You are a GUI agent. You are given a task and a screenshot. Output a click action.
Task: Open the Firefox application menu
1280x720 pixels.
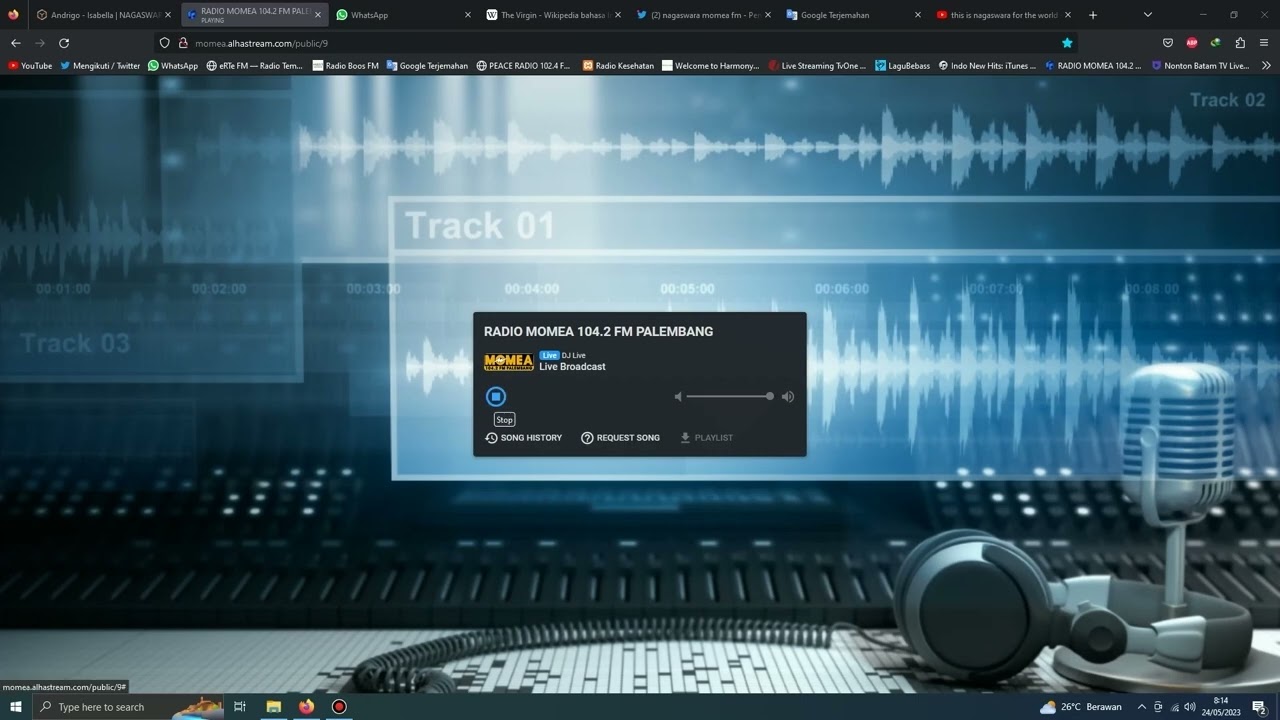(x=1264, y=43)
